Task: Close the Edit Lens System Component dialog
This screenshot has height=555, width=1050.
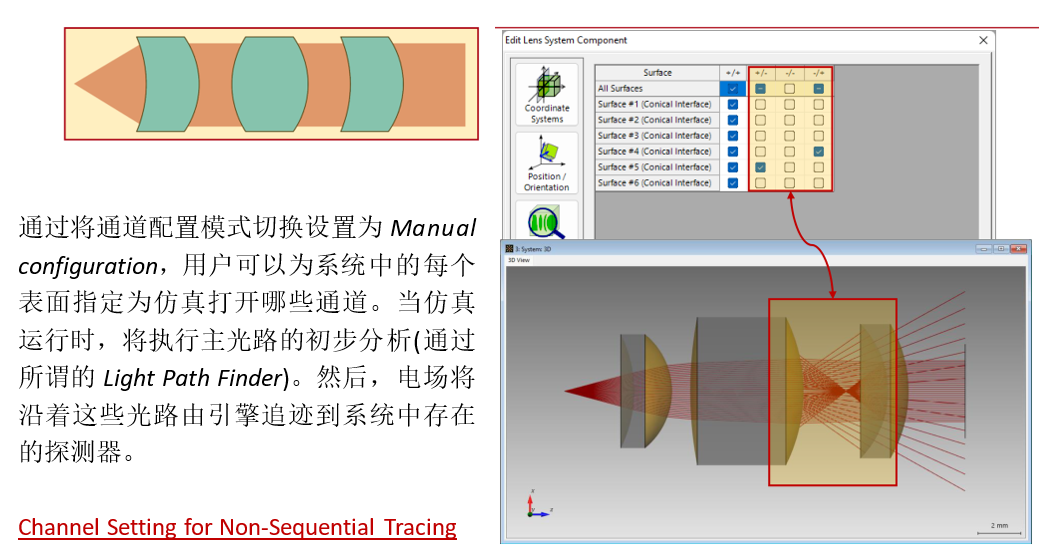Action: point(983,40)
